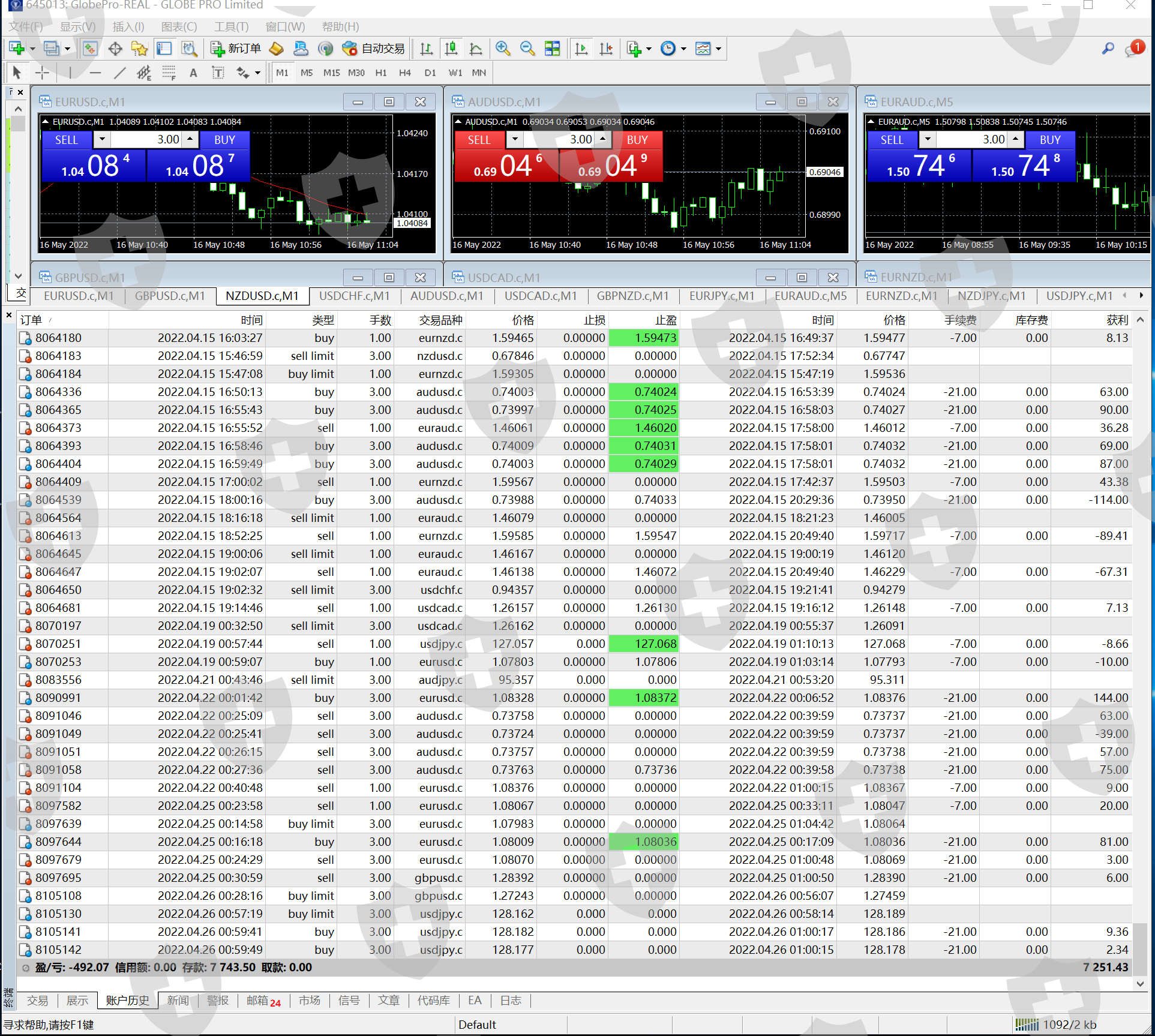Open the periodicity clock dropdown arrow
The image size is (1155, 1036).
coord(683,49)
